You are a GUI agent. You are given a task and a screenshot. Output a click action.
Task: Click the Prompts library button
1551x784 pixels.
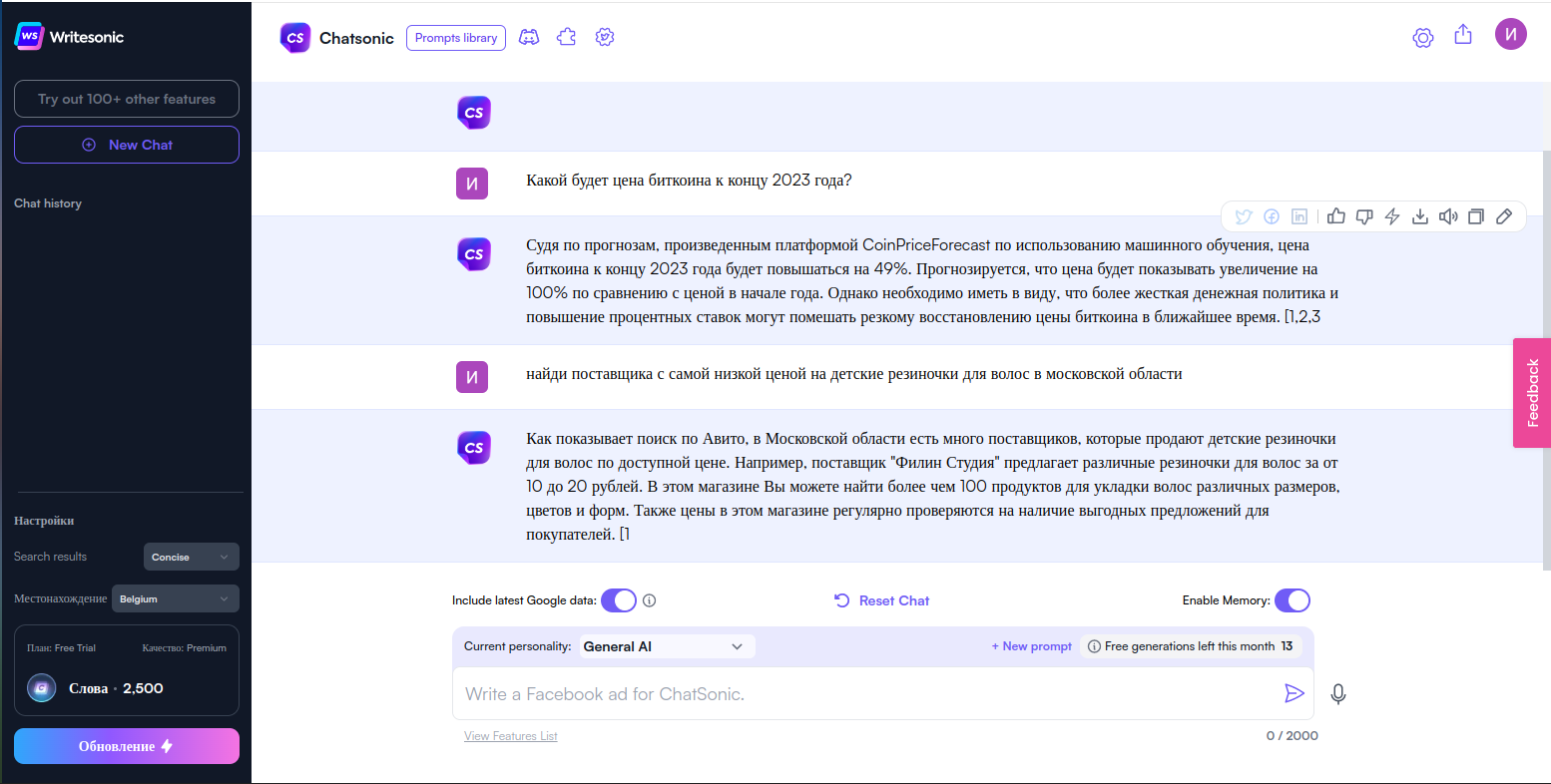(x=456, y=38)
